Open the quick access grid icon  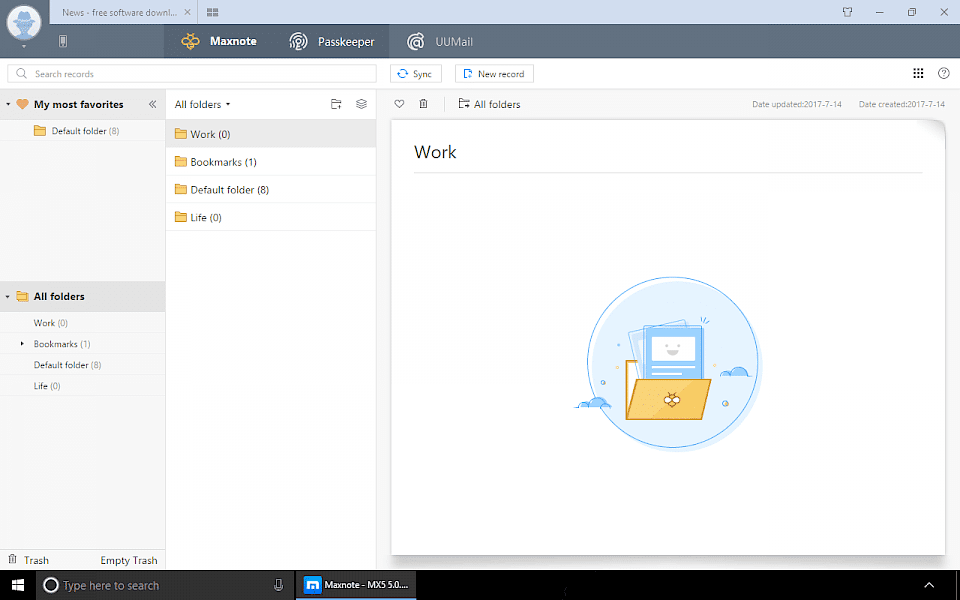coord(212,12)
